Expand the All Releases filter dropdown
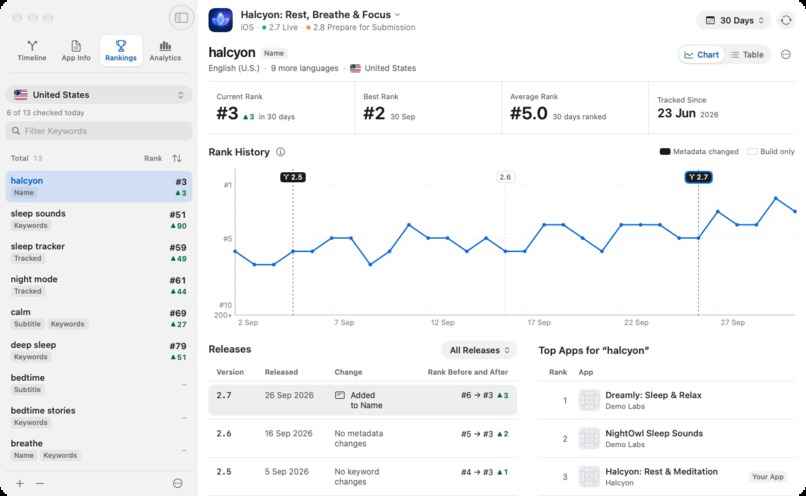The height and width of the screenshot is (496, 806). pyautogui.click(x=479, y=350)
